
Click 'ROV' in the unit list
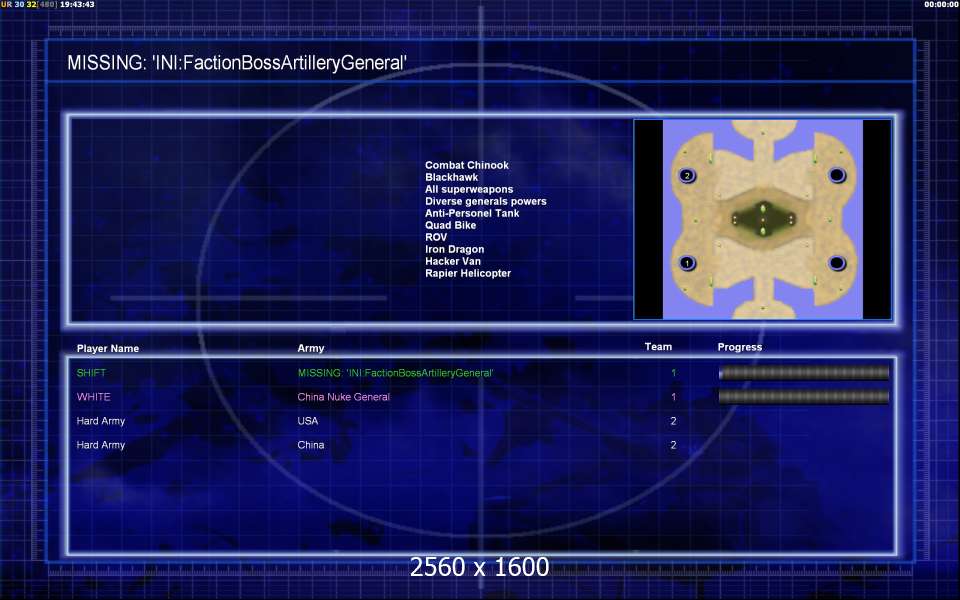point(436,237)
